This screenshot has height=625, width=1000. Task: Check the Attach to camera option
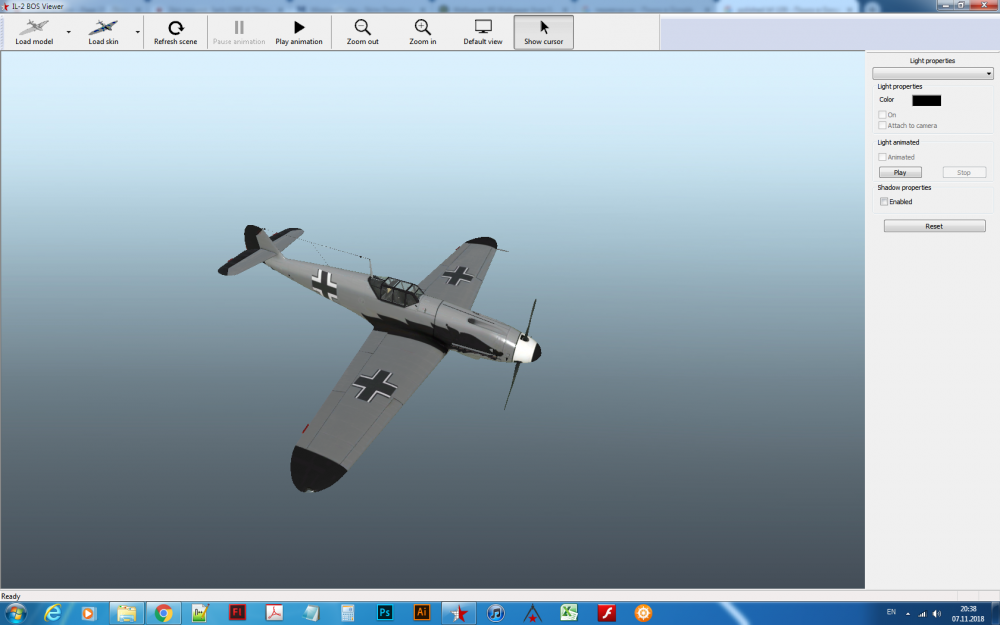(883, 125)
